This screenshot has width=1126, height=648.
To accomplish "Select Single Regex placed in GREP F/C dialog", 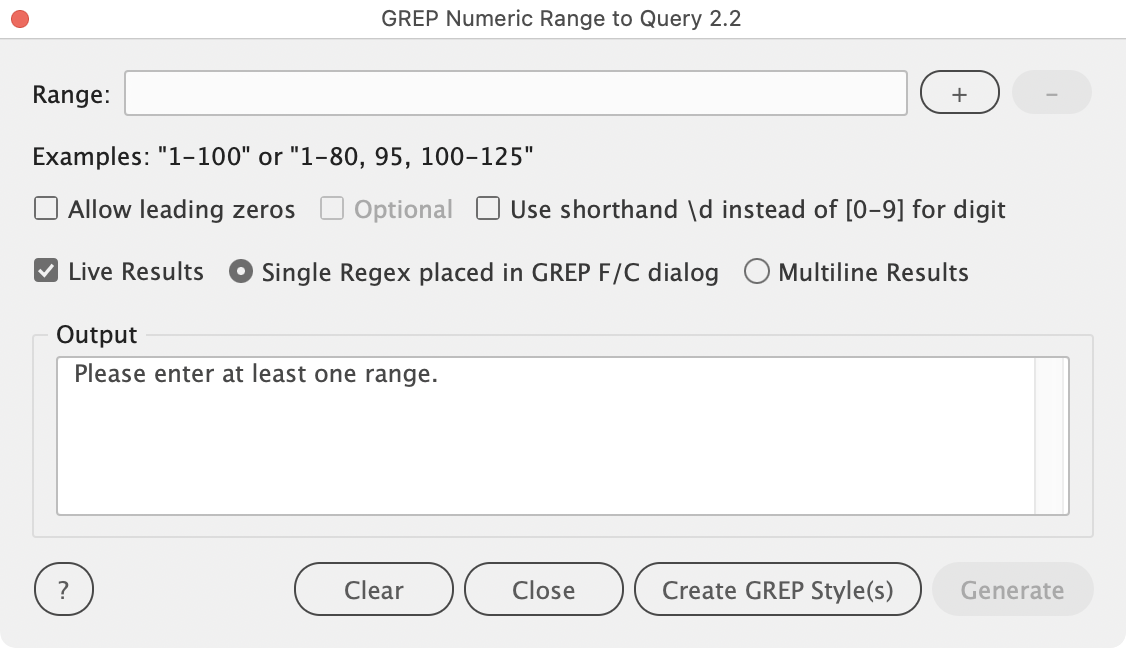I will pyautogui.click(x=240, y=272).
